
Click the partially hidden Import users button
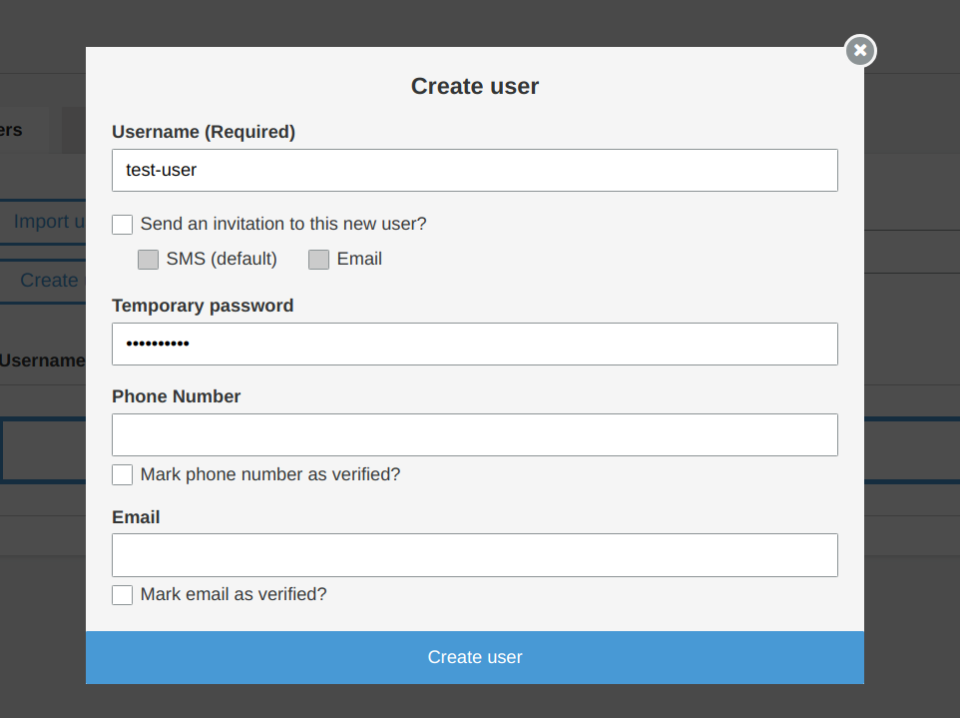(46, 221)
